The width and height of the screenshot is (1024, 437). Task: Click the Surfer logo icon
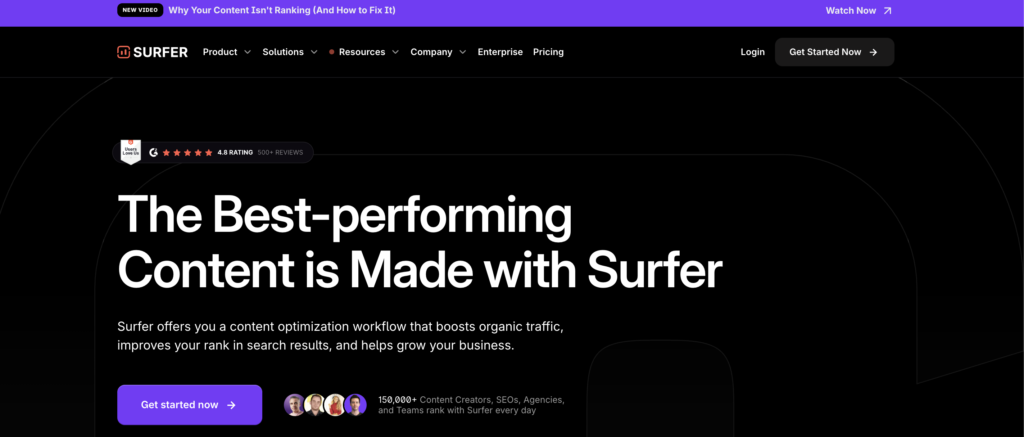click(123, 52)
